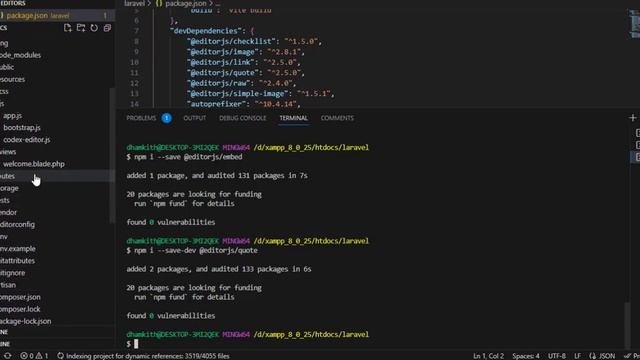Image resolution: width=640 pixels, height=360 pixels.
Task: Click the problems count badge
Action: point(167,118)
